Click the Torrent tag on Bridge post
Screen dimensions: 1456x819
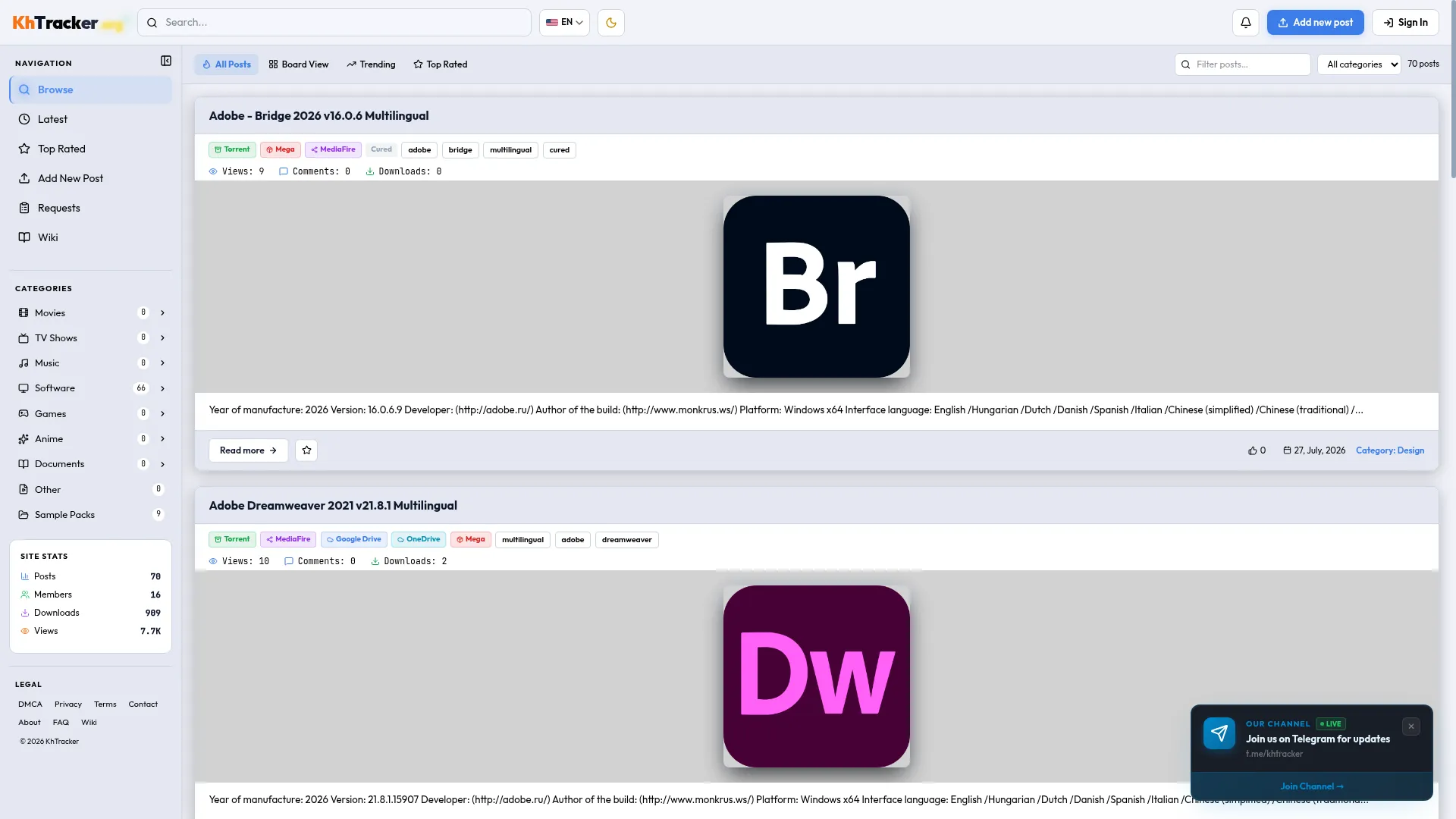(232, 149)
